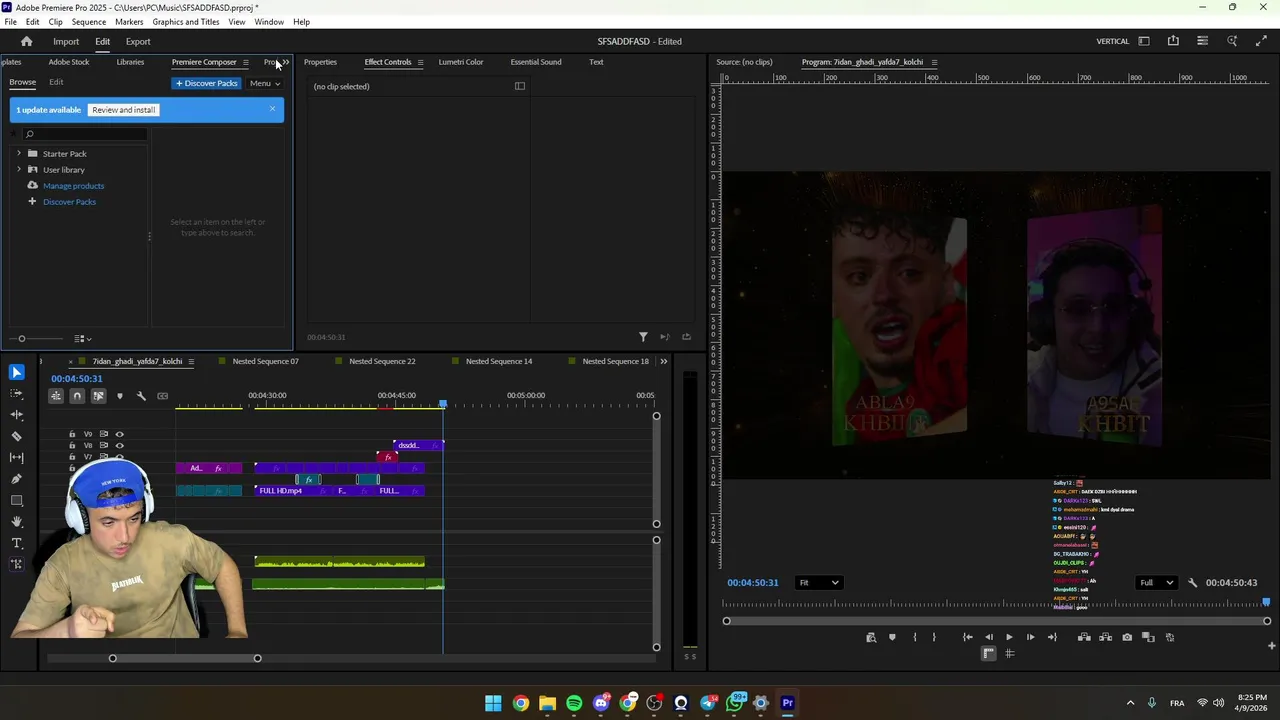Click timeline horizontal zoom scroll bar
1280x720 pixels.
click(x=185, y=658)
